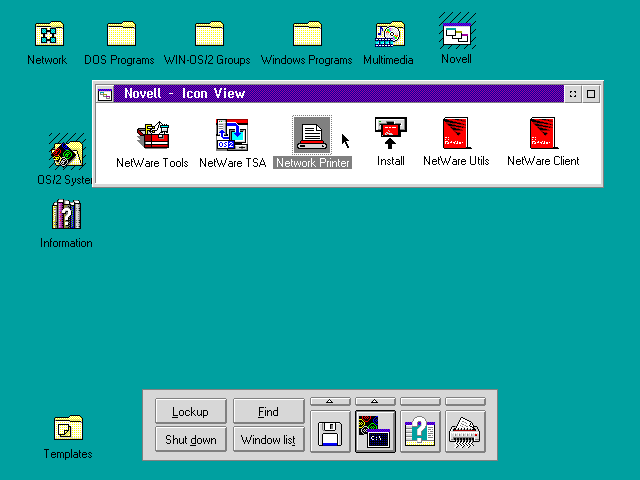Click the Shut down button
Screen dimensions: 640x480
pos(191,439)
